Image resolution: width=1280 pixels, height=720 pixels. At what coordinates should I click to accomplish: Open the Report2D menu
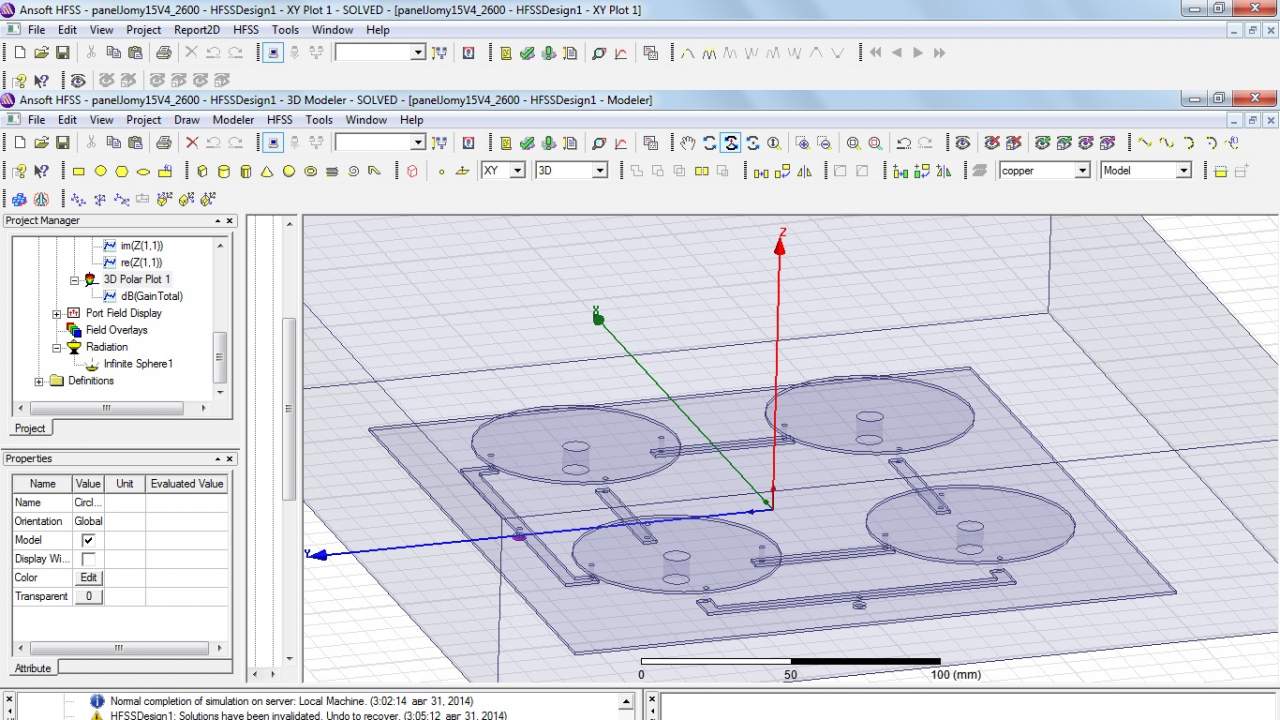[197, 30]
